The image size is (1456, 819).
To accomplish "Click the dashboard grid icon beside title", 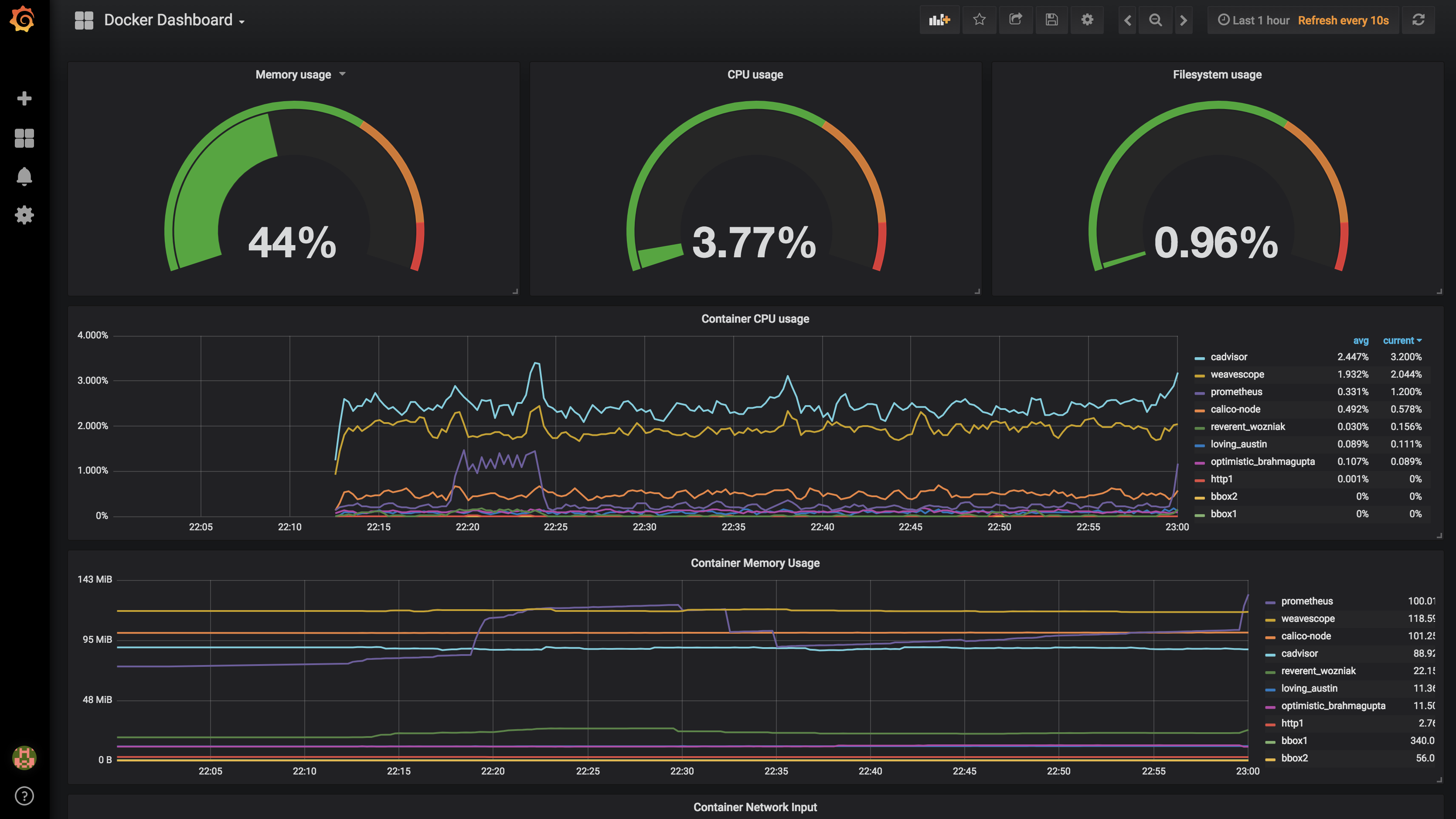I will (x=84, y=20).
